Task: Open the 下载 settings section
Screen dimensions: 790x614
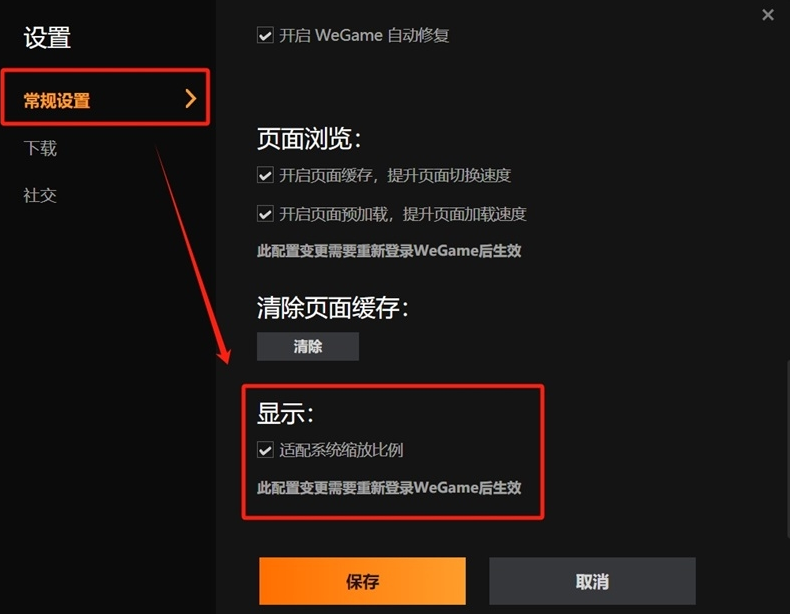Action: [x=40, y=148]
